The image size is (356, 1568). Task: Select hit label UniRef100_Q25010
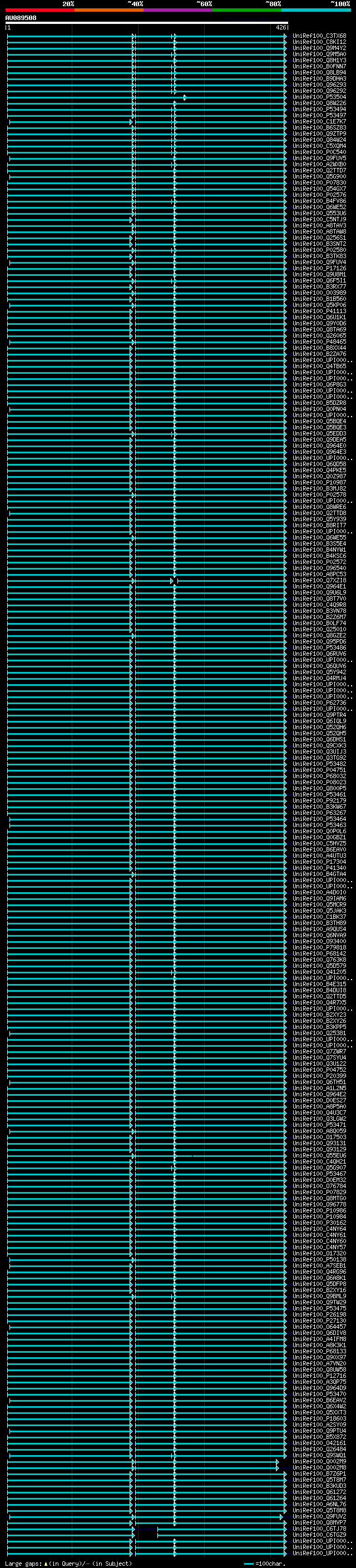(x=319, y=630)
